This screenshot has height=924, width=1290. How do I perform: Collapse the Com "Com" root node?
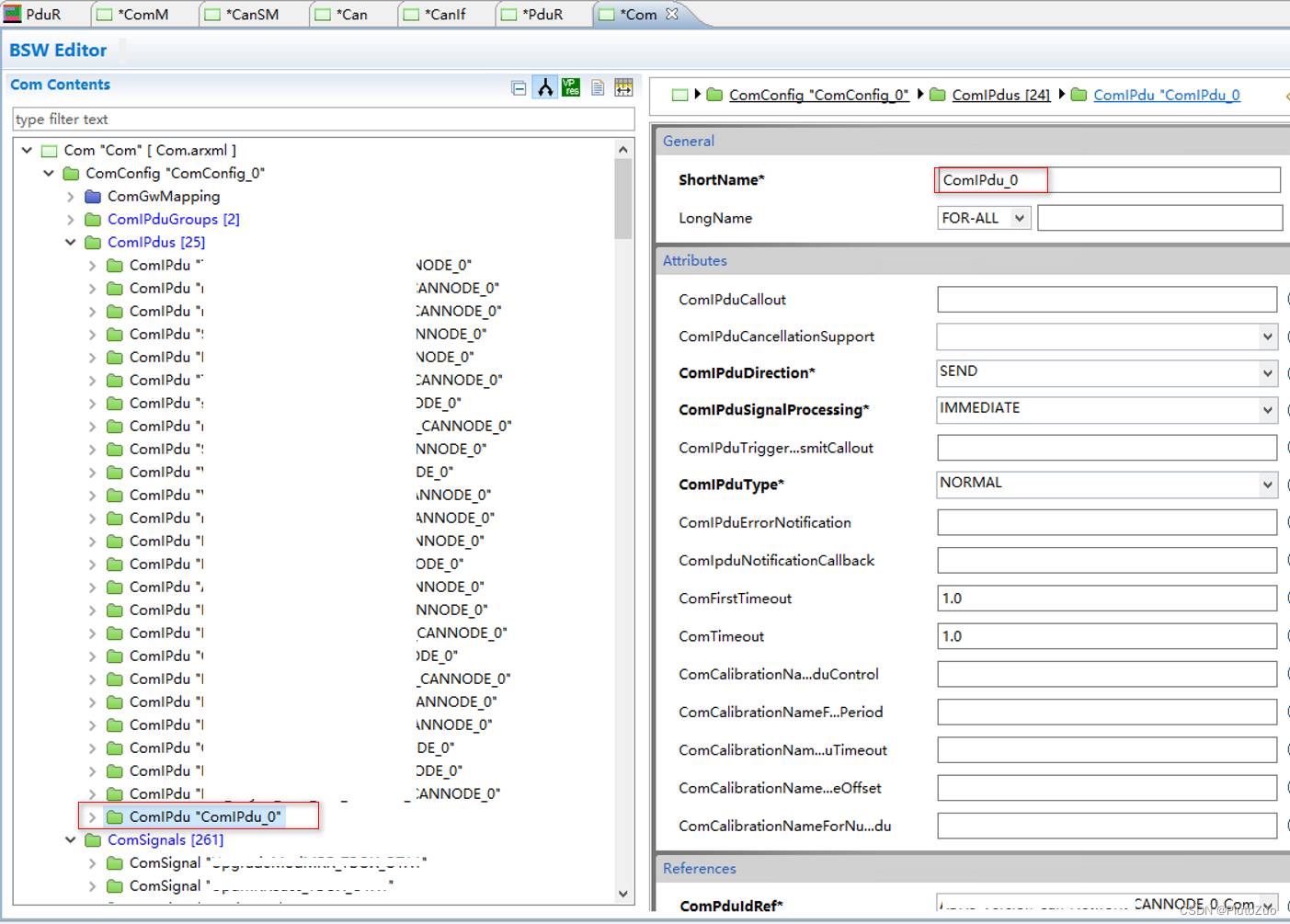pyautogui.click(x=27, y=150)
